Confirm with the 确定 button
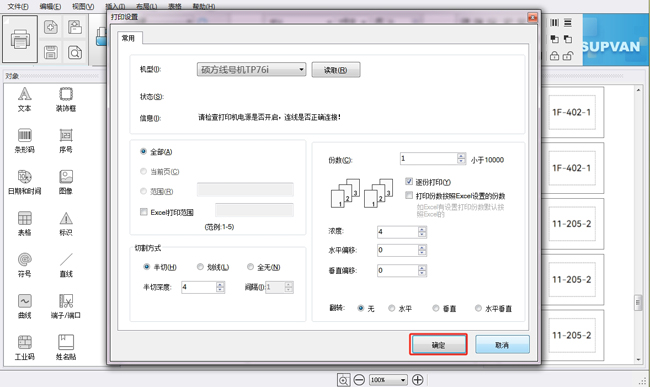Screen dimensions: 650x387 coord(438,344)
